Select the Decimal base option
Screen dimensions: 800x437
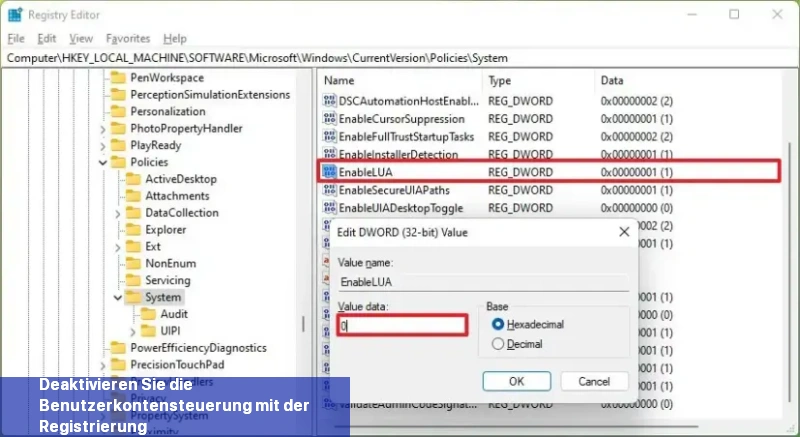(x=498, y=344)
